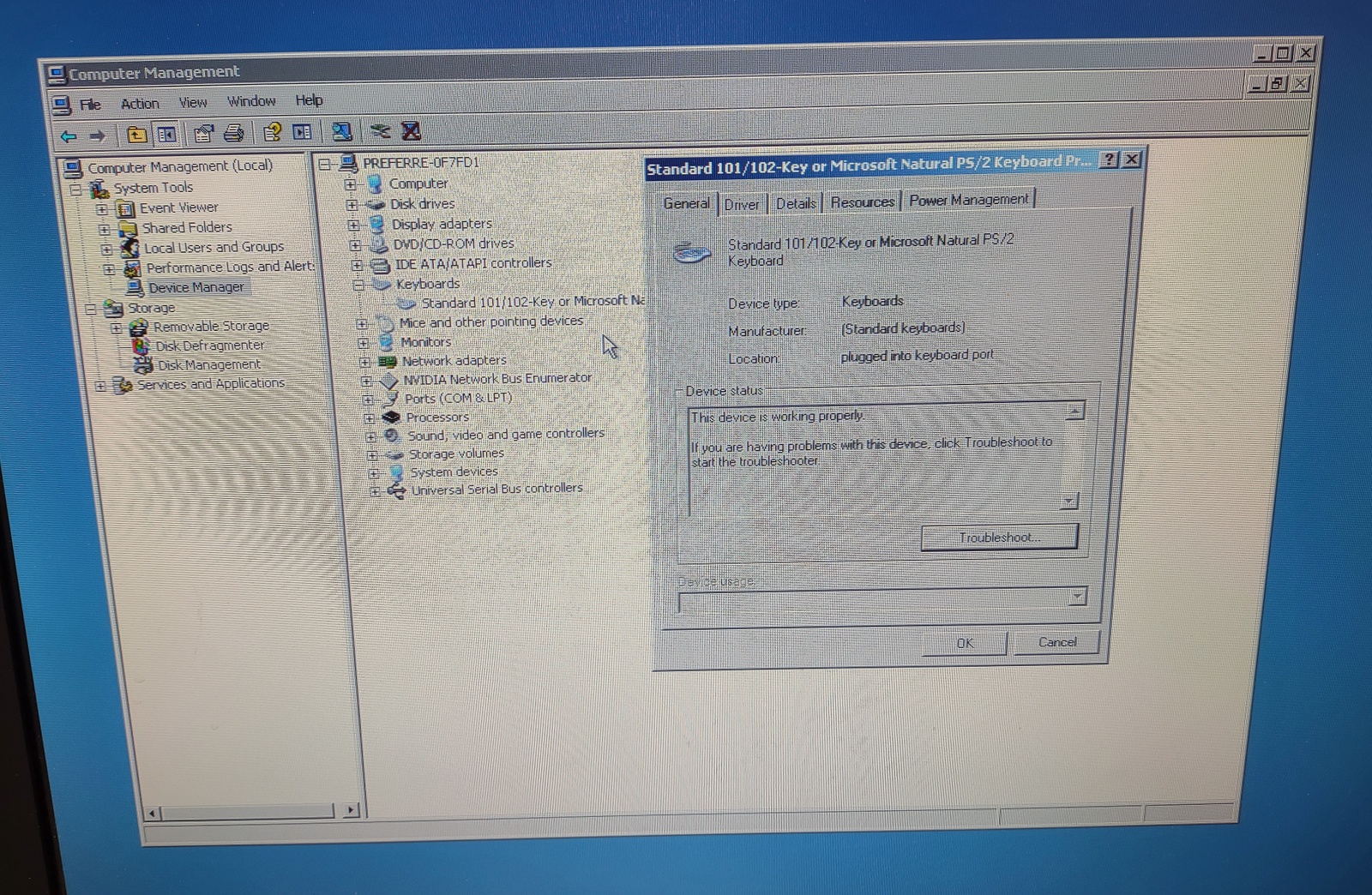Image resolution: width=1372 pixels, height=895 pixels.
Task: Open Properties via the toolbar icon
Action: (203, 133)
